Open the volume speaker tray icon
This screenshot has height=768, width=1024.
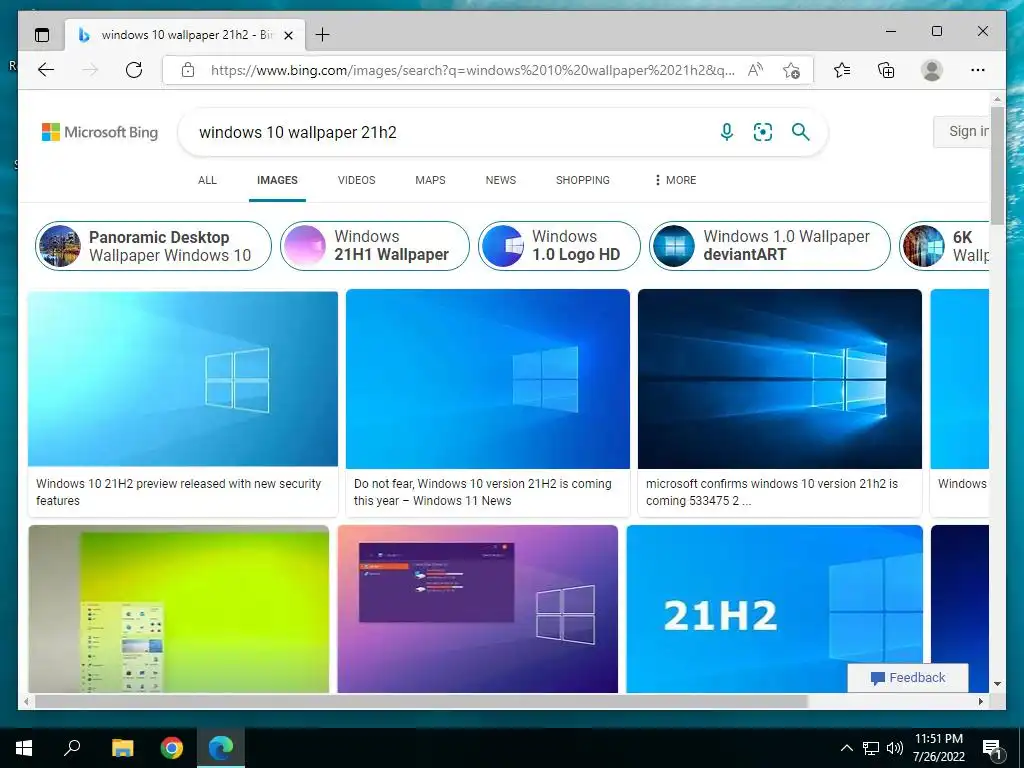click(895, 748)
